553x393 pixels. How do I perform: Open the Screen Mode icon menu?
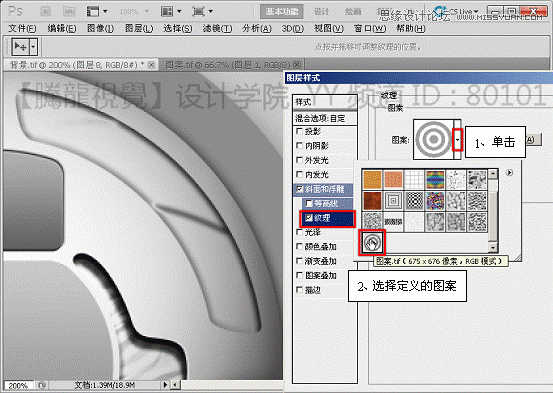click(202, 12)
